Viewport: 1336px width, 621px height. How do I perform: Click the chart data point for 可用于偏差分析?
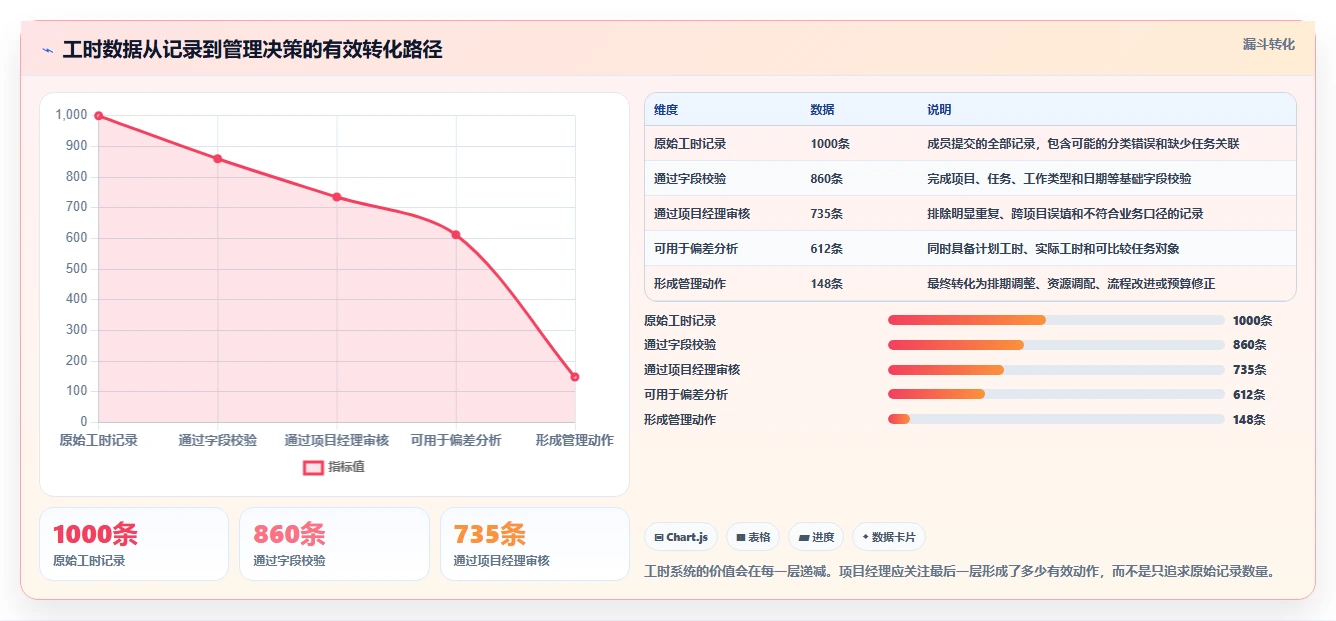tap(456, 235)
